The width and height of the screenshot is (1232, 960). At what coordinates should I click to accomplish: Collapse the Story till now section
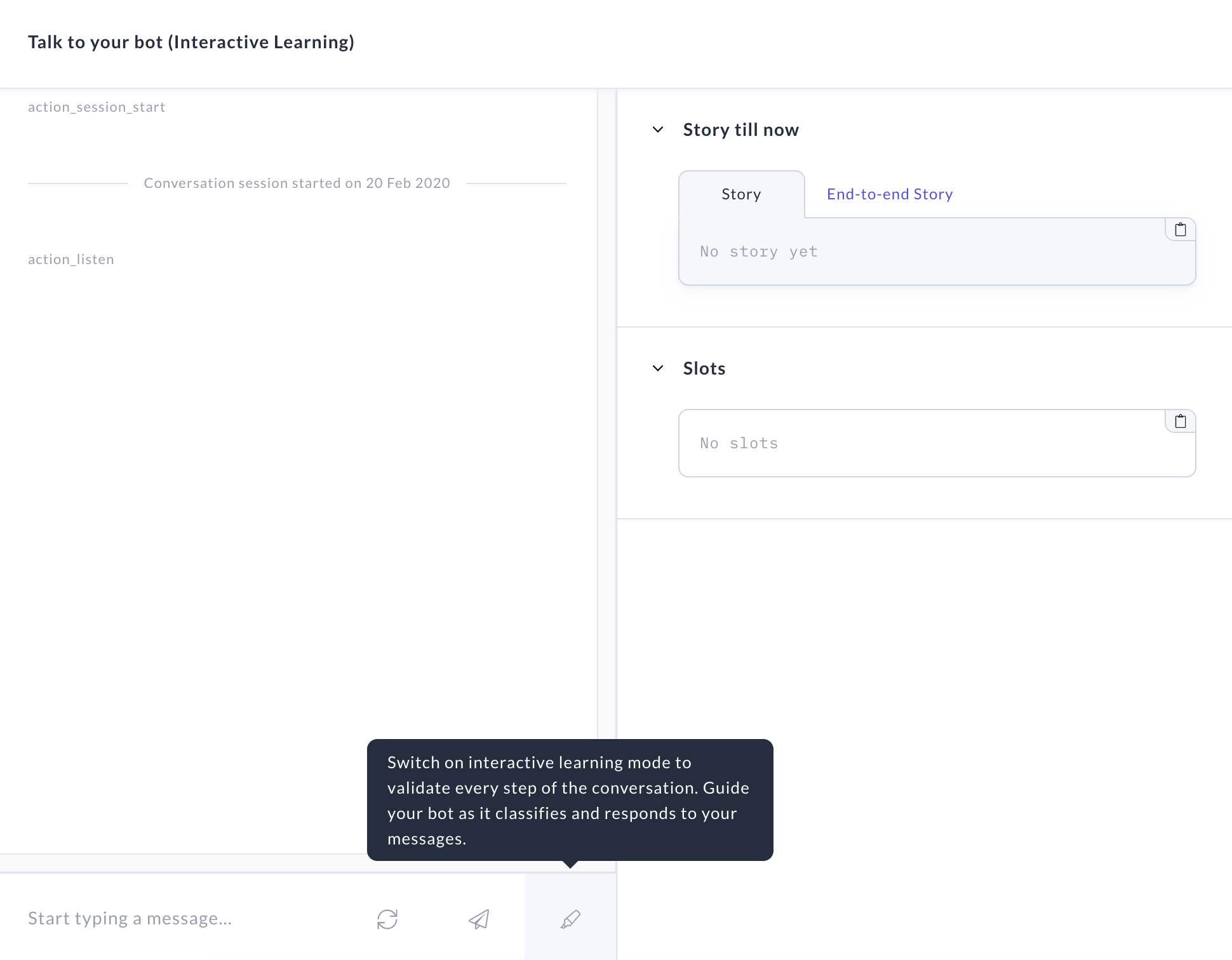coord(658,130)
